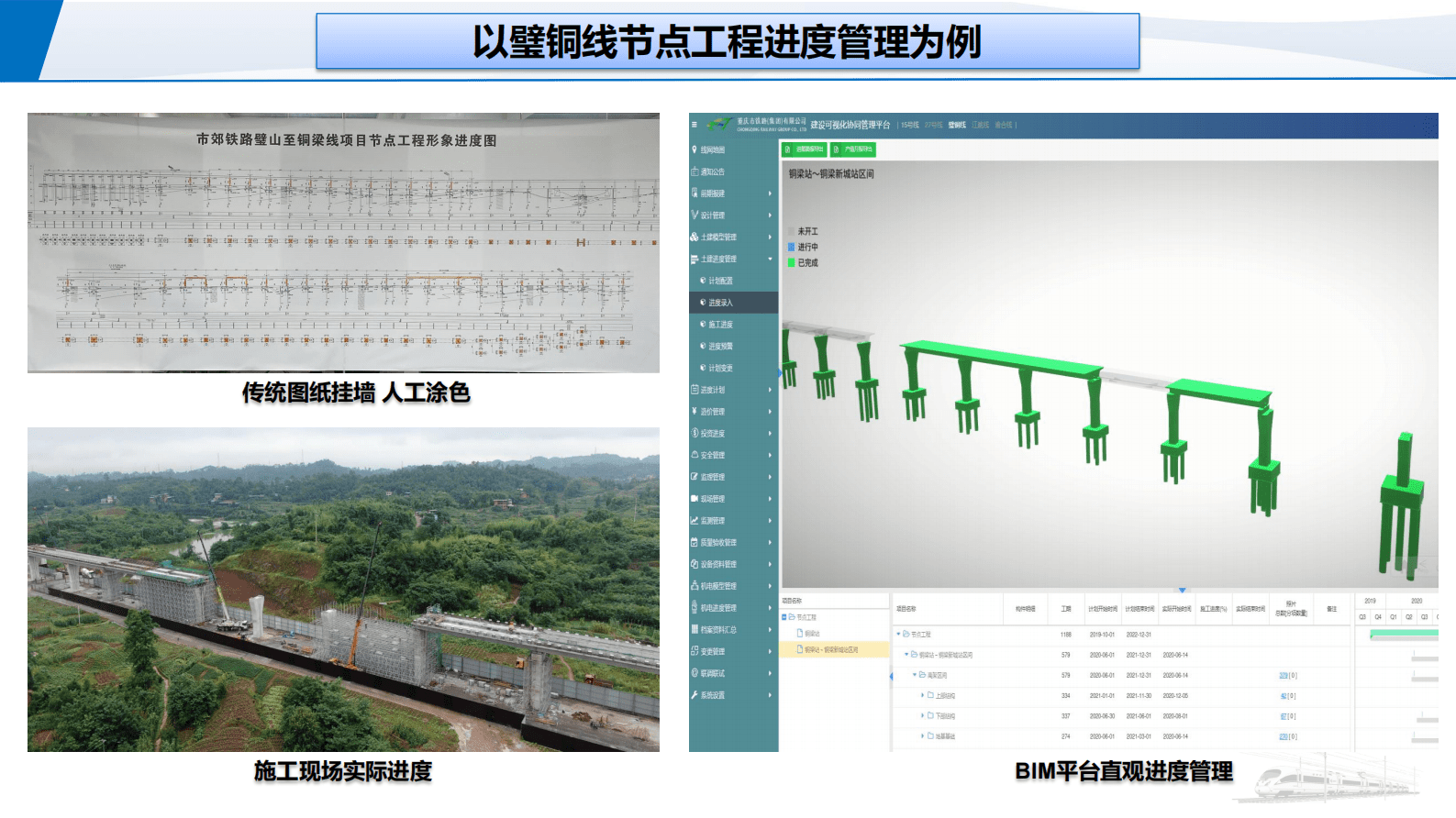The width and height of the screenshot is (1456, 818).
Task: Click the 安全管理 helmet icon
Action: click(695, 455)
